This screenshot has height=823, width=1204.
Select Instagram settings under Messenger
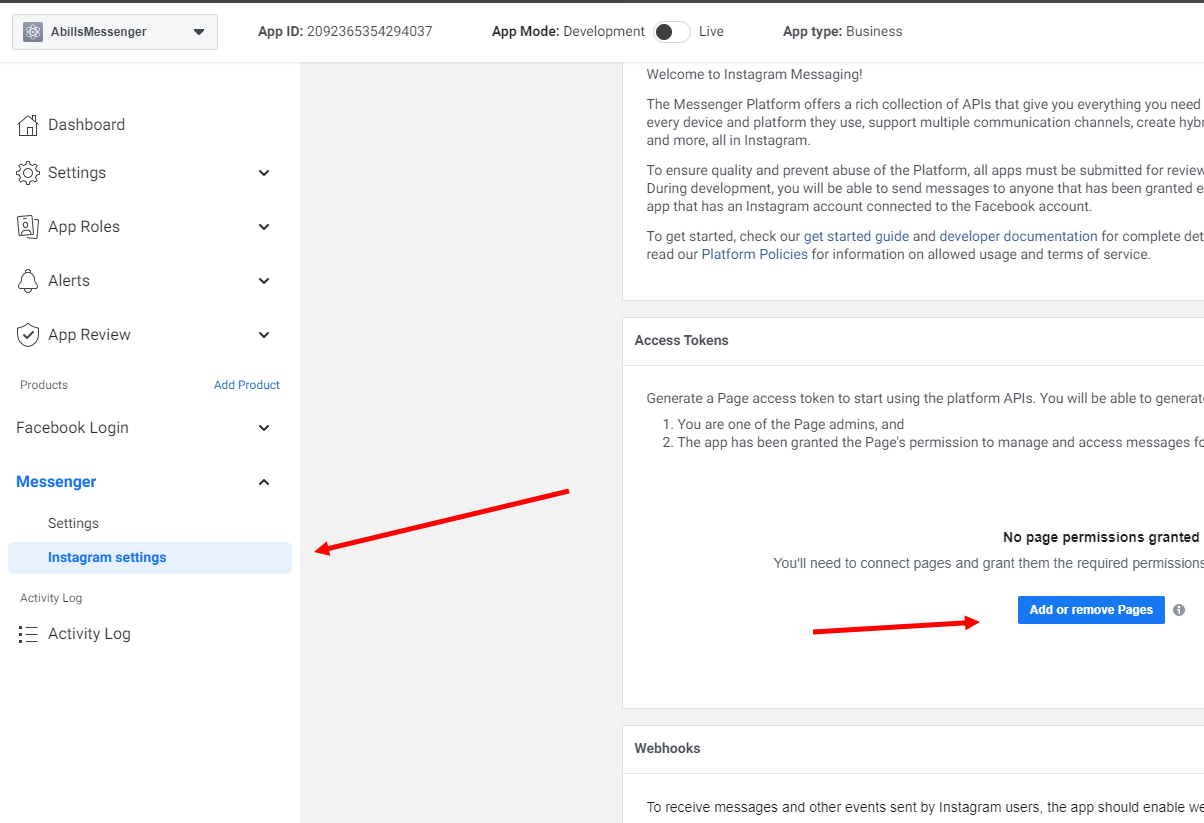coord(107,558)
